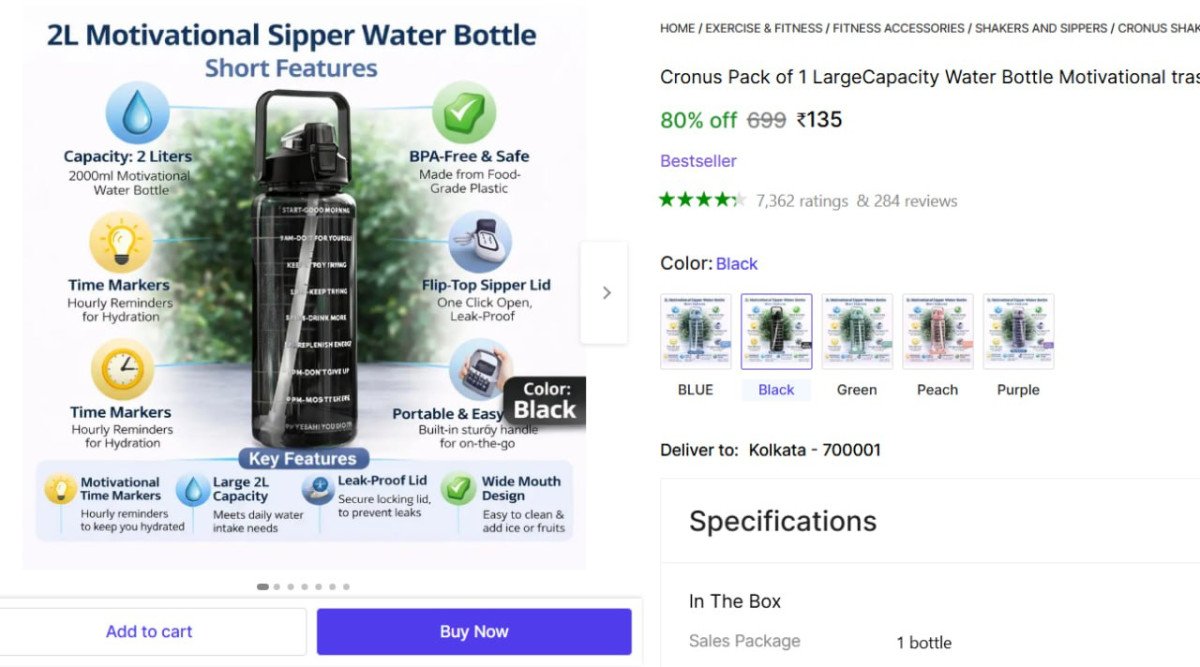The width and height of the screenshot is (1200, 667).
Task: Select the Purple color bottle thumbnail
Action: (1018, 332)
